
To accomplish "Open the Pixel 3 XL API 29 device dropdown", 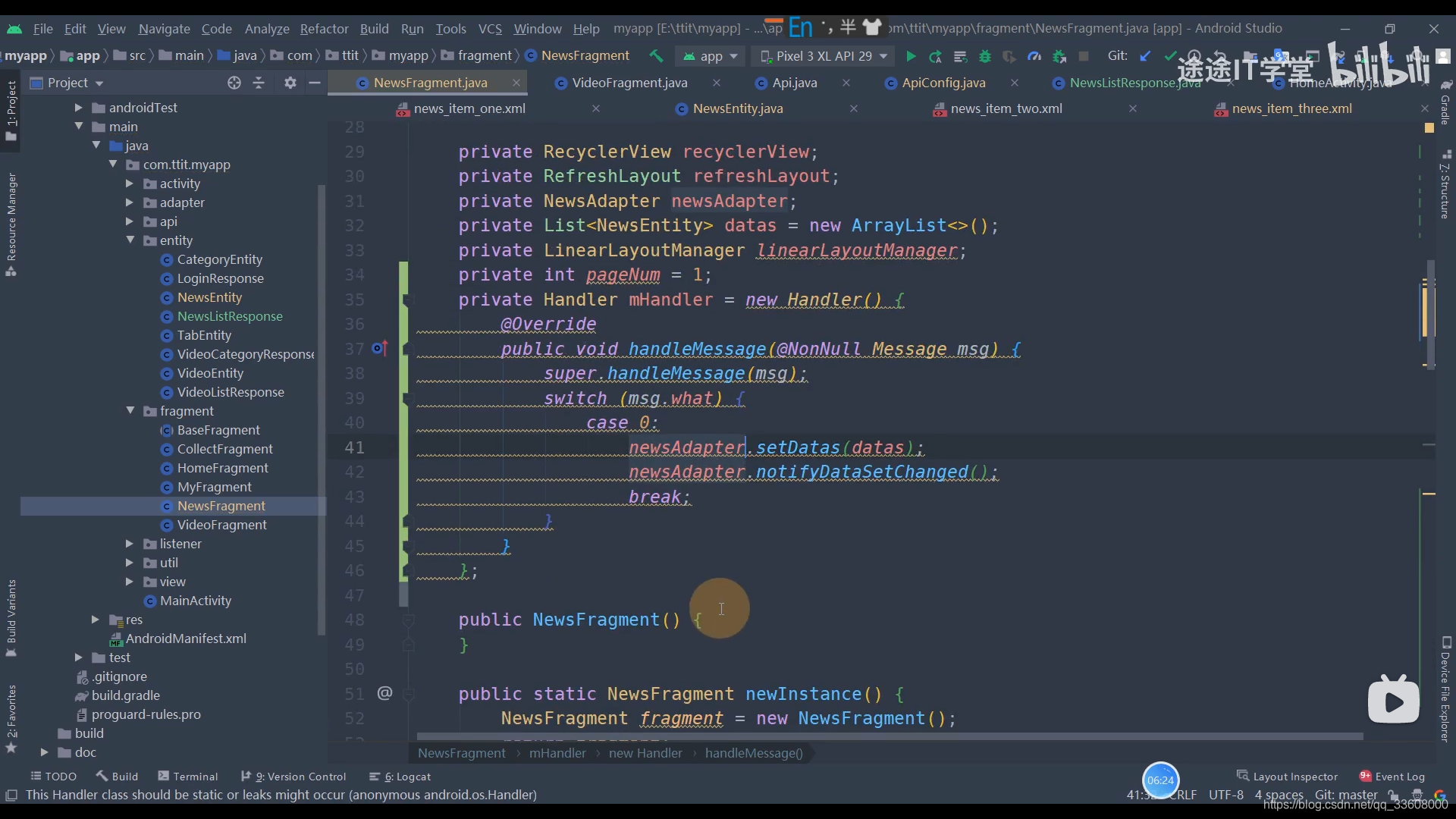I will pyautogui.click(x=824, y=56).
